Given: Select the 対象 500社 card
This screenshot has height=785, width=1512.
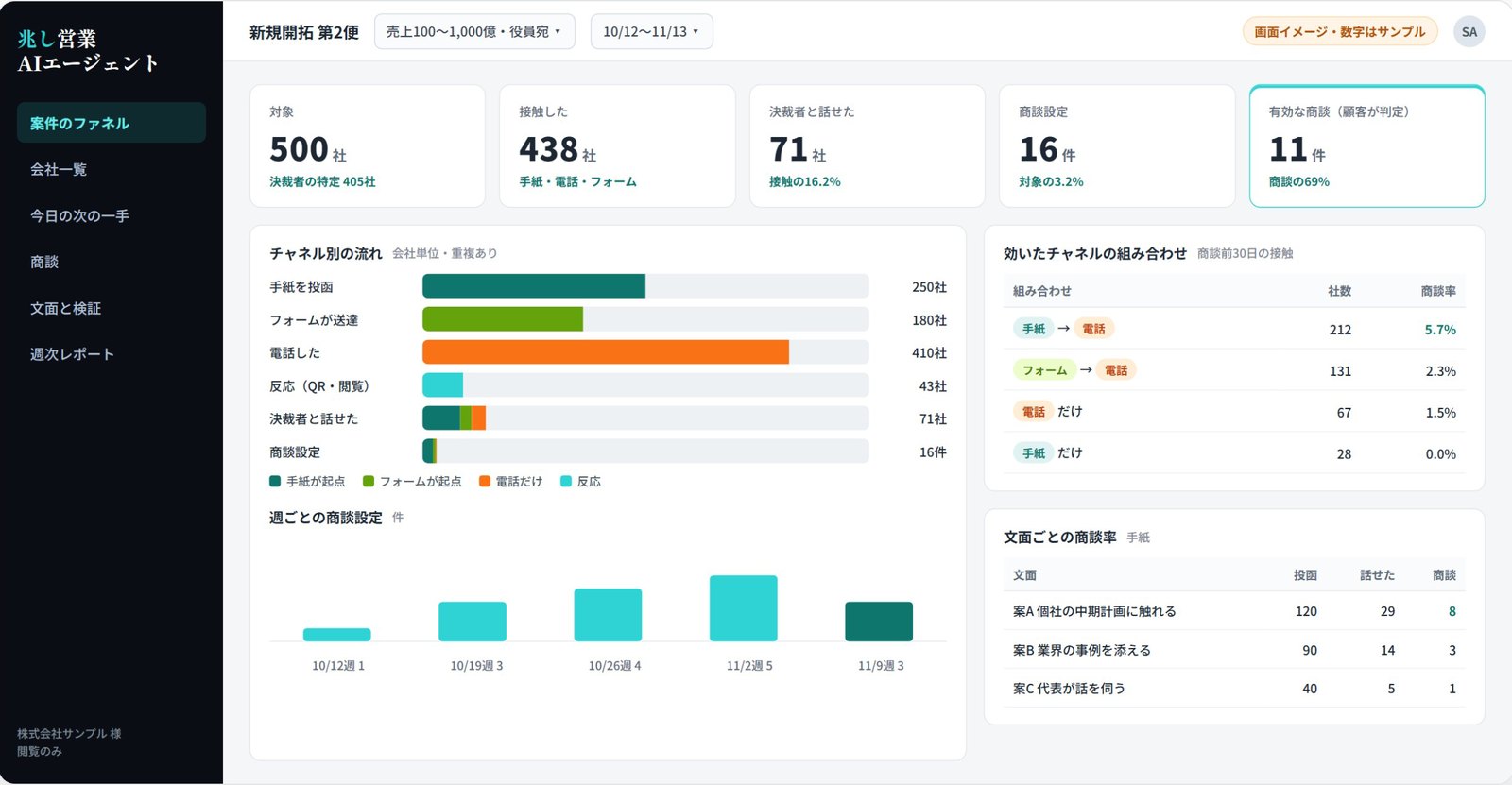Looking at the screenshot, I should pyautogui.click(x=368, y=145).
